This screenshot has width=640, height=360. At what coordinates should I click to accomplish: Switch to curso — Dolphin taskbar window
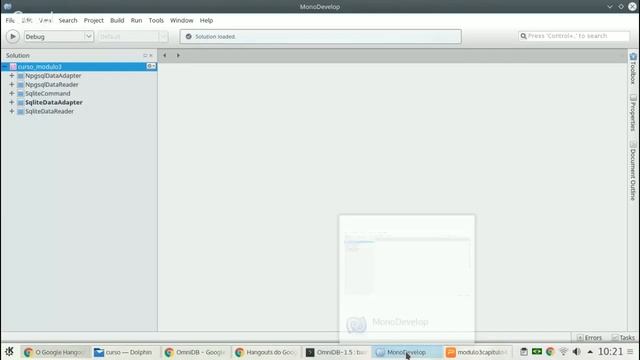click(125, 352)
